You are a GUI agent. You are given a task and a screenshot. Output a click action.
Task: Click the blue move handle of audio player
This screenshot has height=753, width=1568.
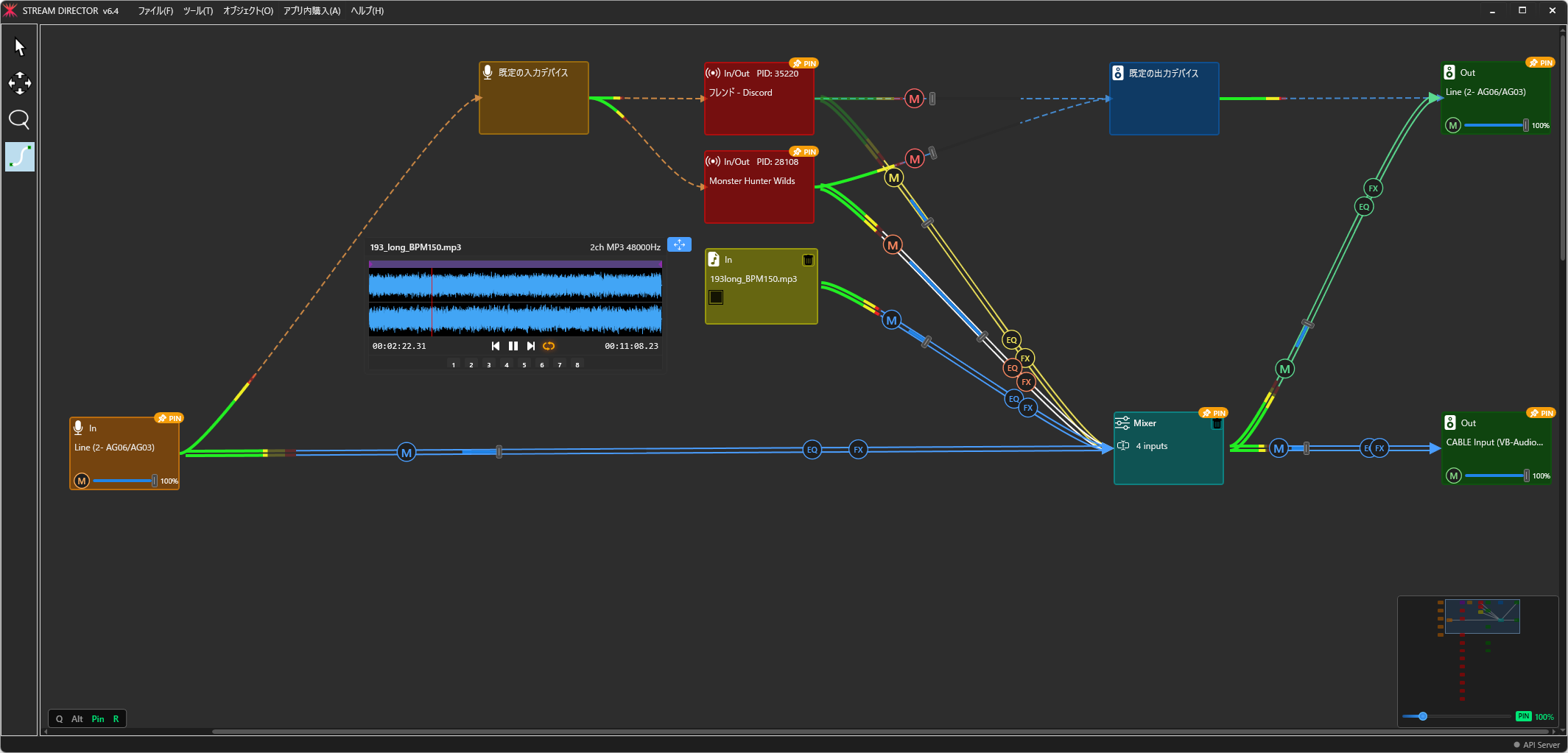[679, 244]
